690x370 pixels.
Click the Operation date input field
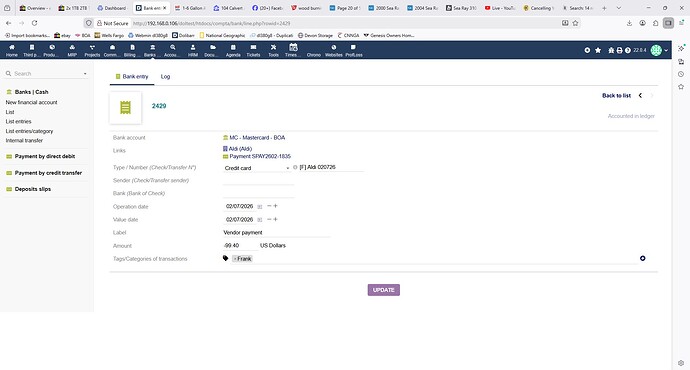point(239,206)
